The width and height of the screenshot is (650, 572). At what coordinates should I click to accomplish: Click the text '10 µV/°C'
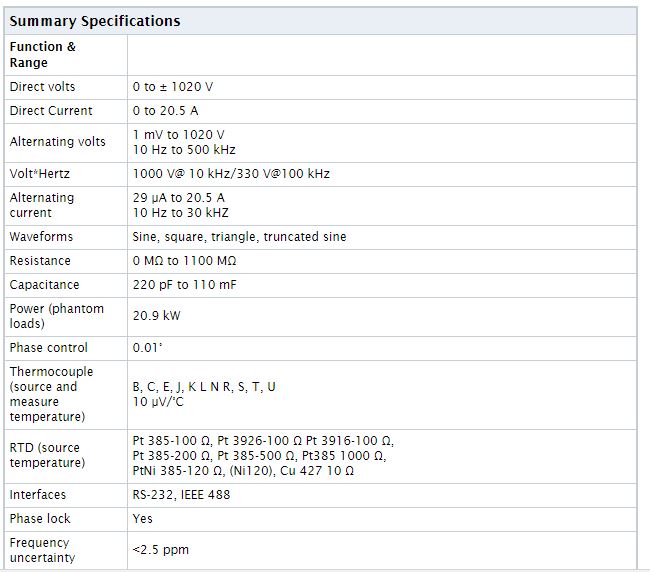pos(158,402)
